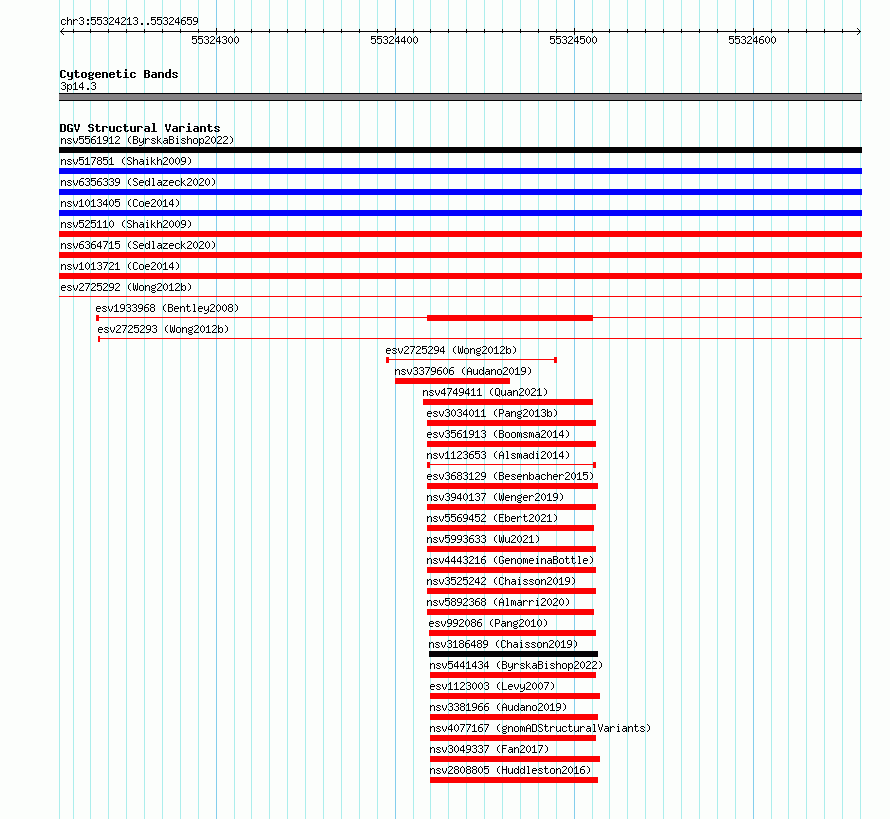This screenshot has width=890, height=819.
Task: Click the nsv3379606 (Audano2019) label
Action: (x=463, y=371)
